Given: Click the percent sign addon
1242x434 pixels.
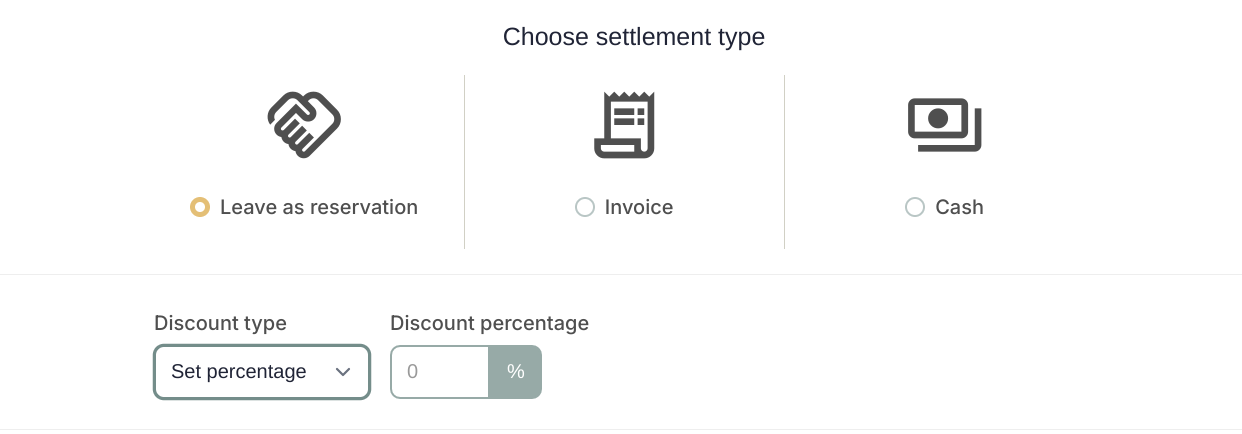Looking at the screenshot, I should (x=515, y=372).
